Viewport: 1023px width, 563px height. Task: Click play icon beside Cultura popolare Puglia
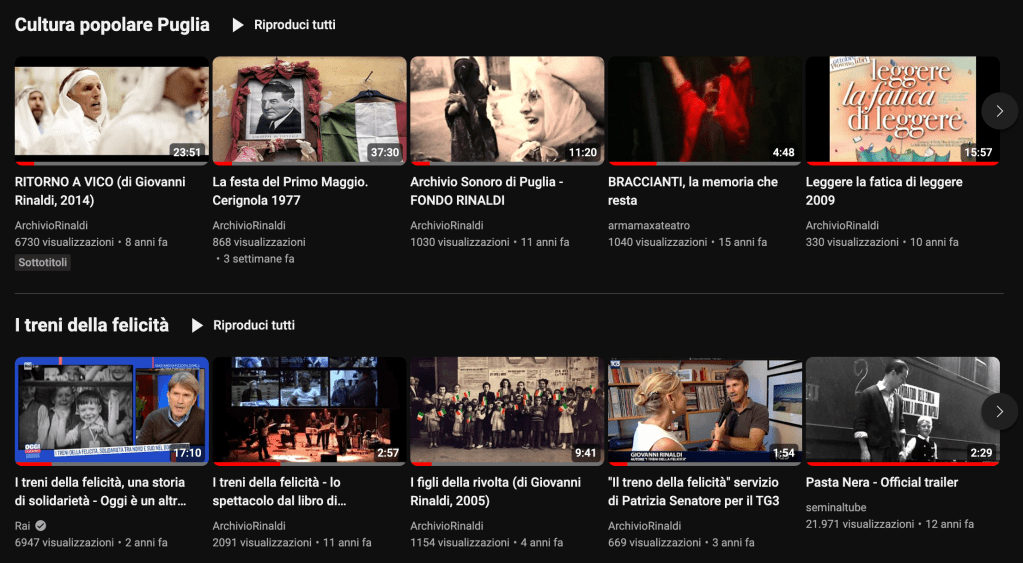[x=238, y=25]
